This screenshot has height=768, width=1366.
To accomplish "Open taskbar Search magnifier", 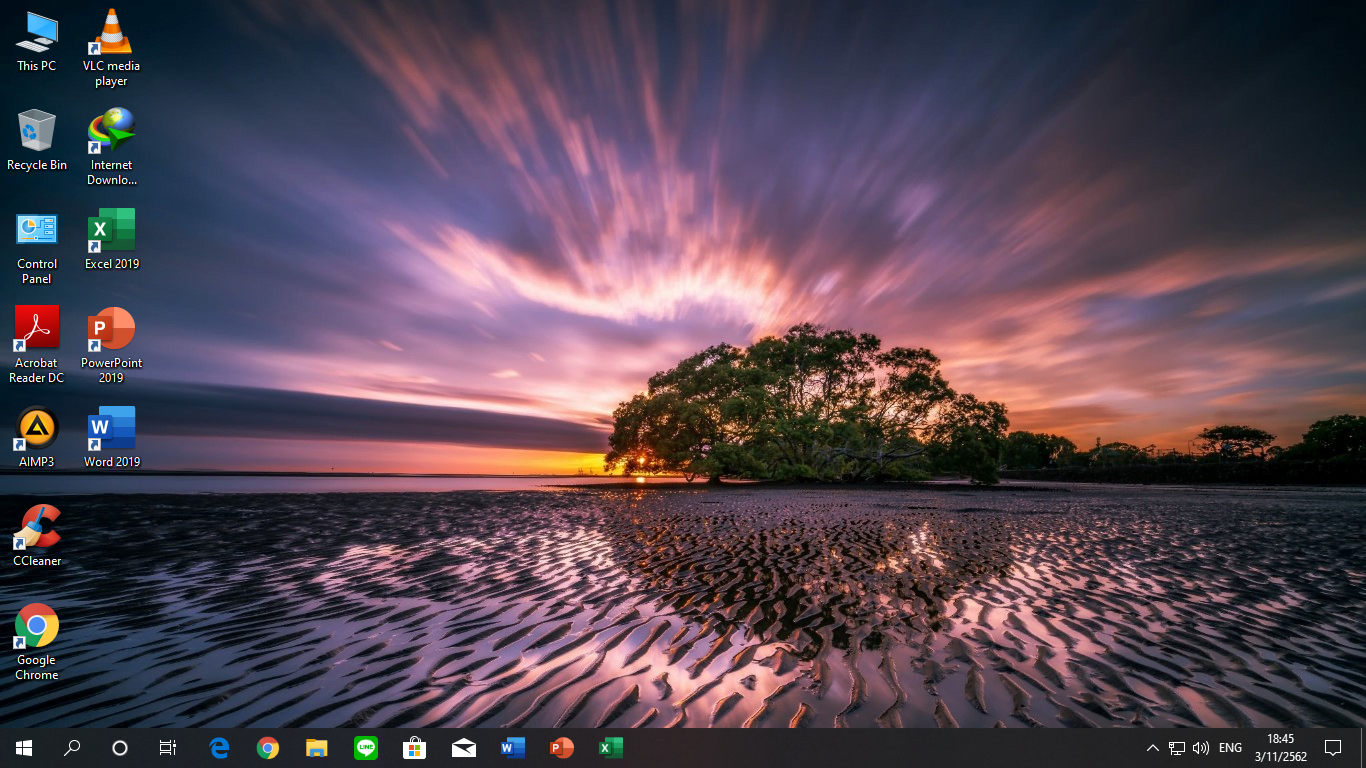I will pyautogui.click(x=72, y=748).
